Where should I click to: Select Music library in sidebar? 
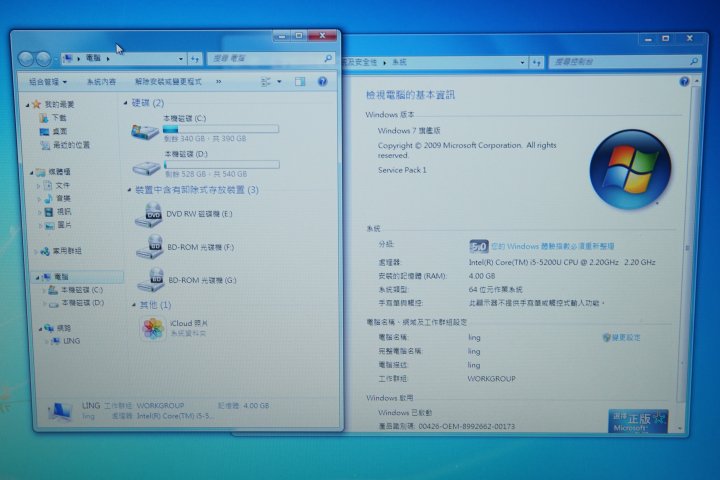point(57,198)
